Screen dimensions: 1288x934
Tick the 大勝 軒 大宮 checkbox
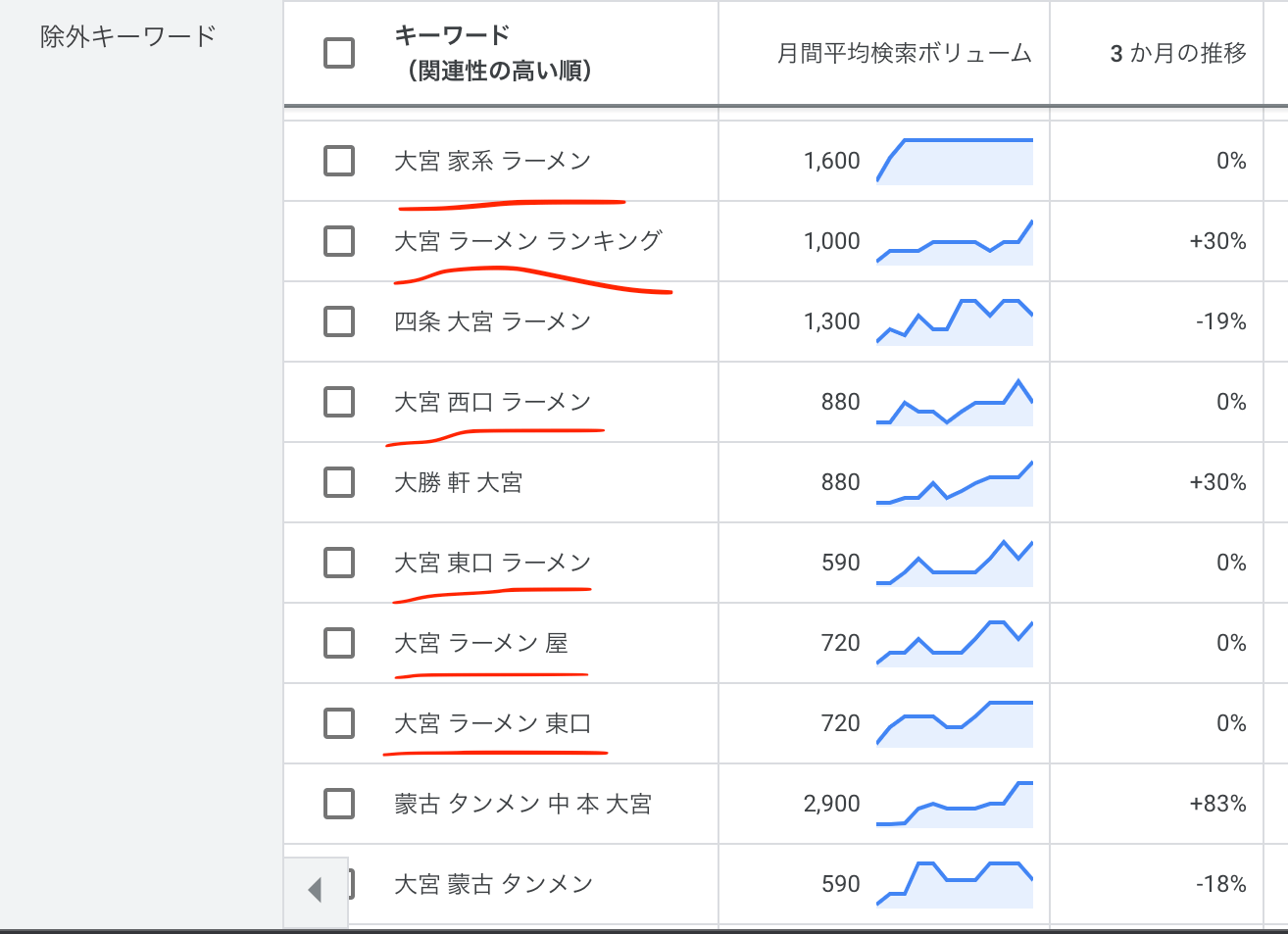pos(339,482)
